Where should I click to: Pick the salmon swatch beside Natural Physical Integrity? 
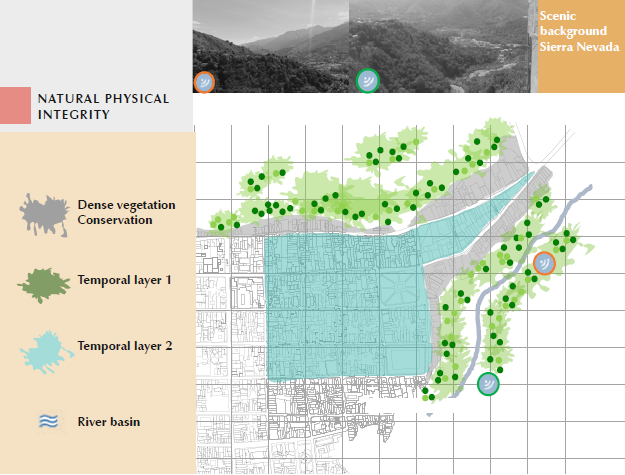(x=16, y=106)
